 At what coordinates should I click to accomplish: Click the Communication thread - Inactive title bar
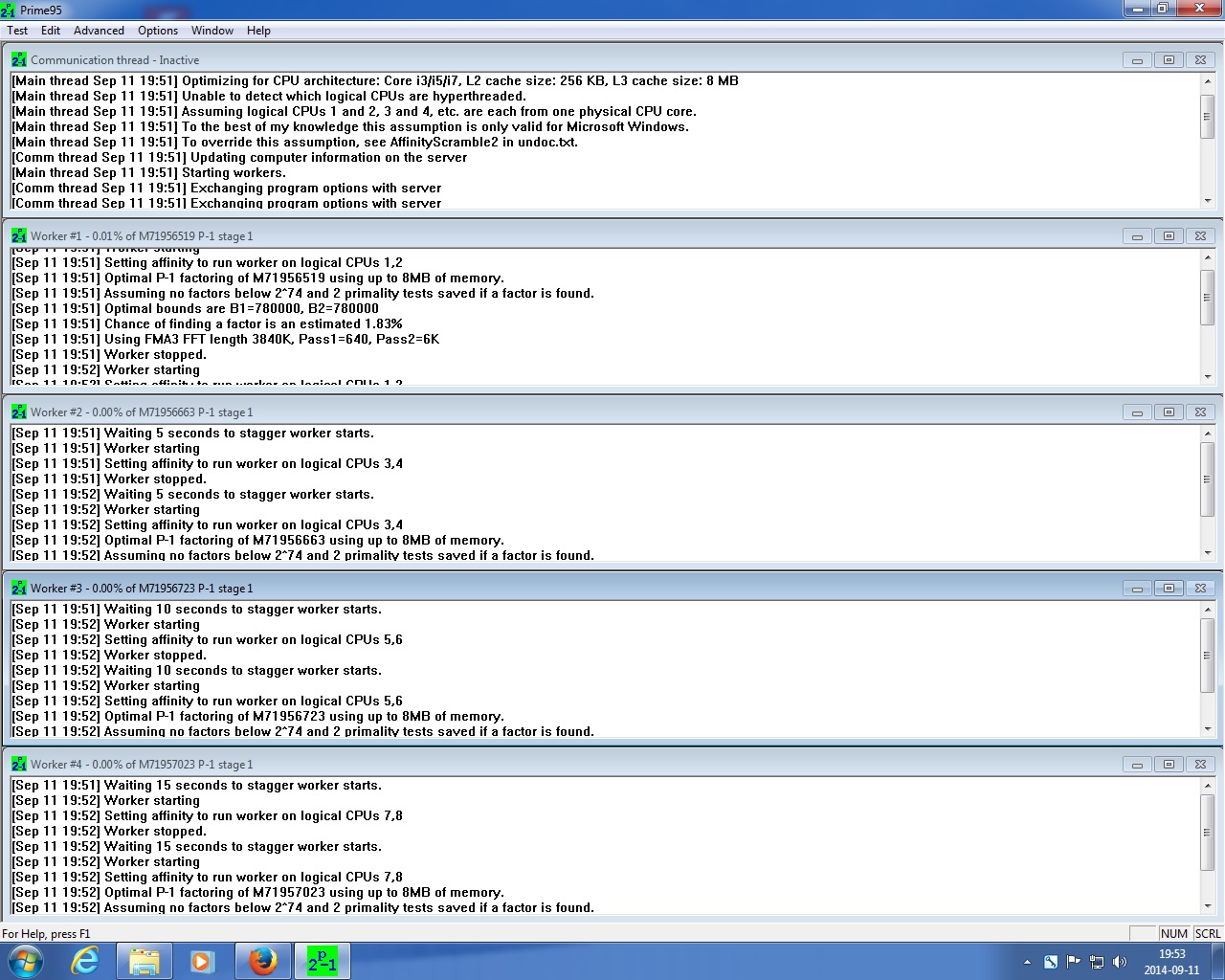pos(565,59)
